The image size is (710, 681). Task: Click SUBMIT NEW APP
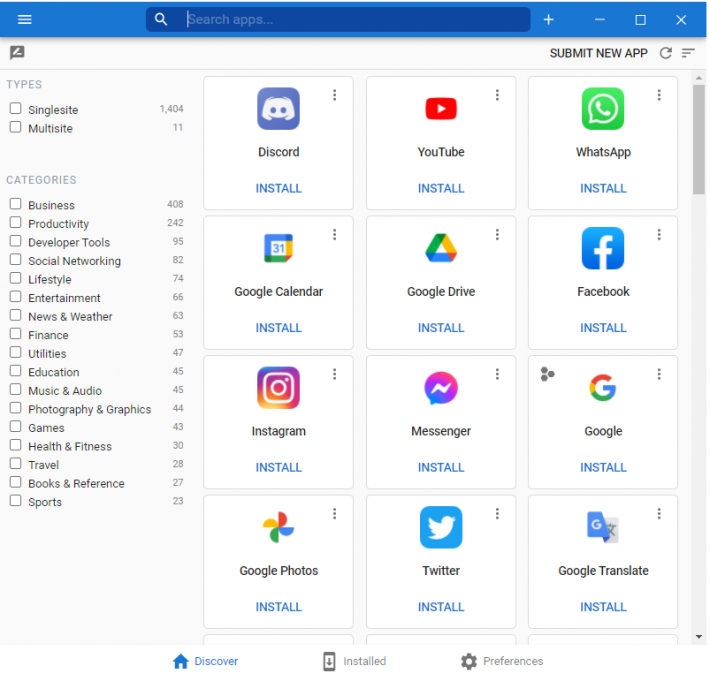599,53
